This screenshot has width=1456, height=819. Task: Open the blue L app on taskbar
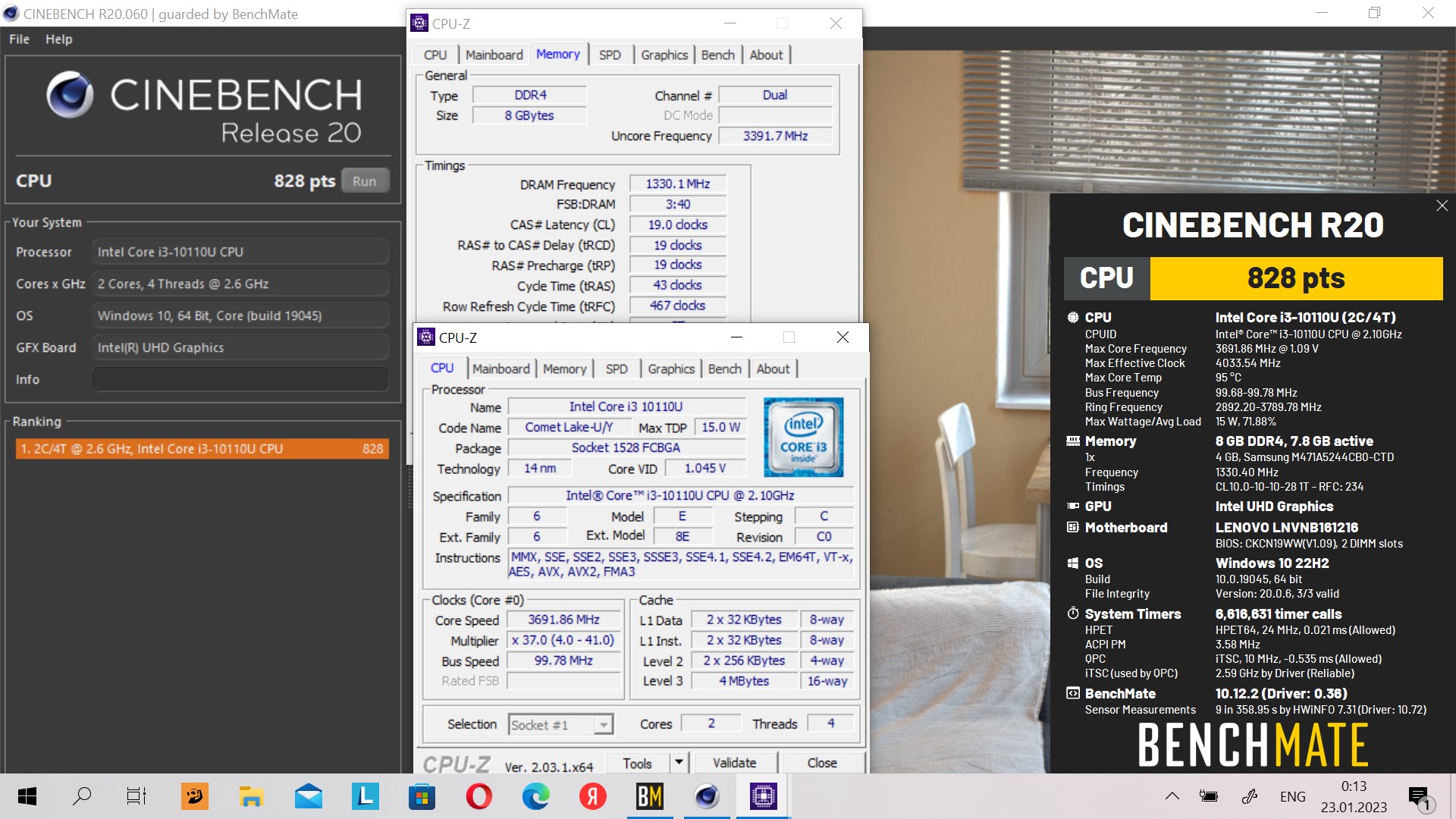[365, 796]
